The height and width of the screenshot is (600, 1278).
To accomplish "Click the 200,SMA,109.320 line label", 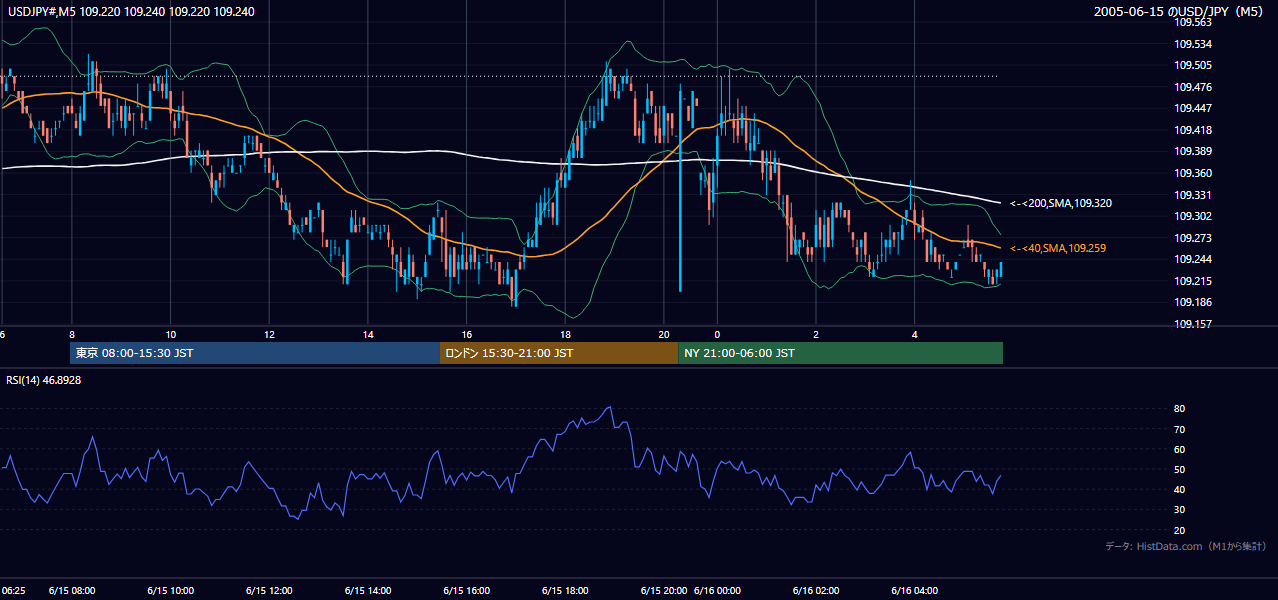I will 1061,203.
